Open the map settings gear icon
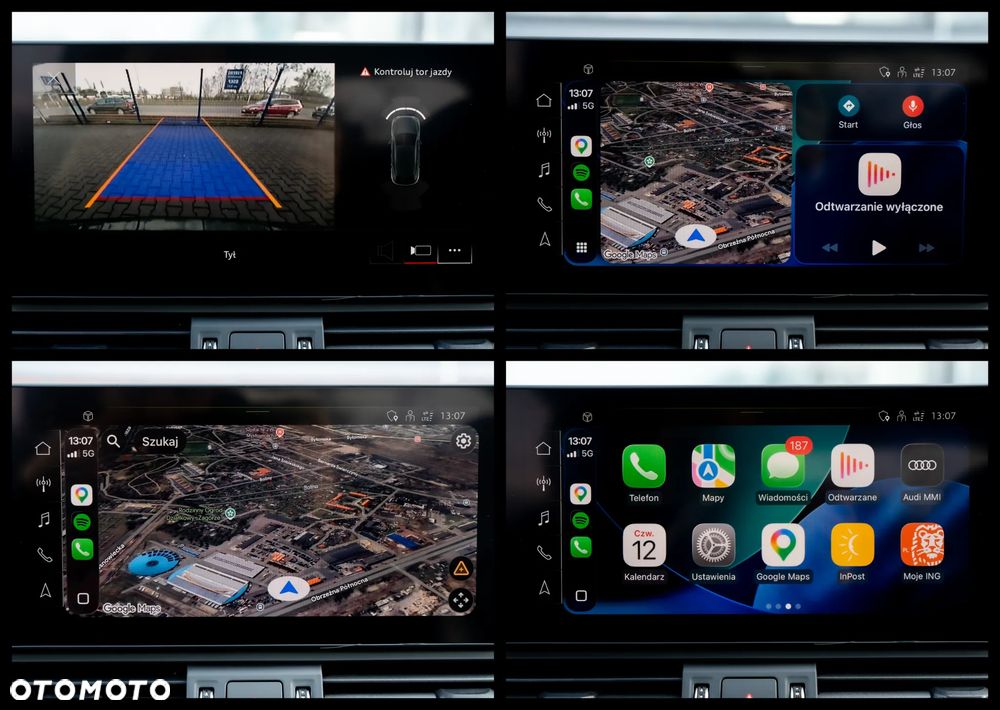Image resolution: width=1000 pixels, height=710 pixels. [x=464, y=441]
